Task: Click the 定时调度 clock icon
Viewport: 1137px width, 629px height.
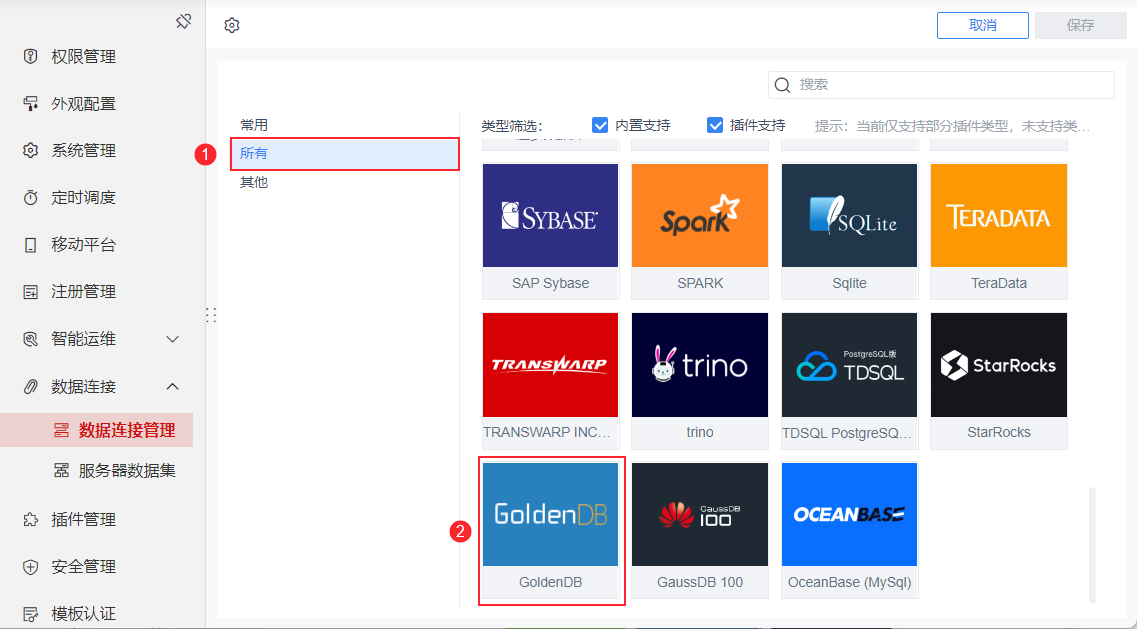Action: tap(30, 197)
